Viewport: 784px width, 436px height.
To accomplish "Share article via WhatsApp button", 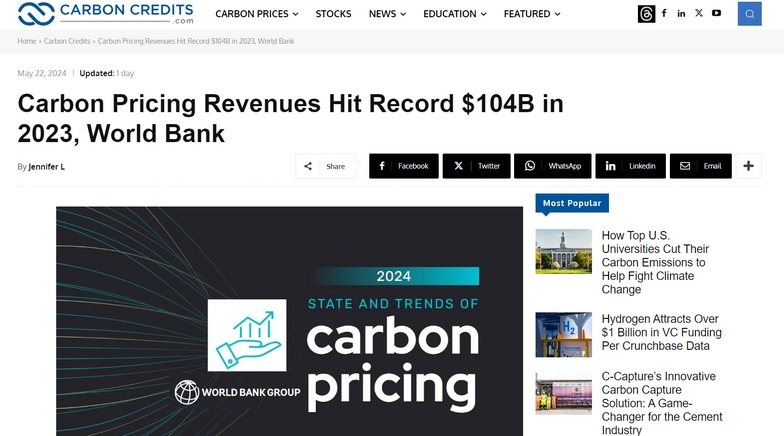I will (553, 166).
